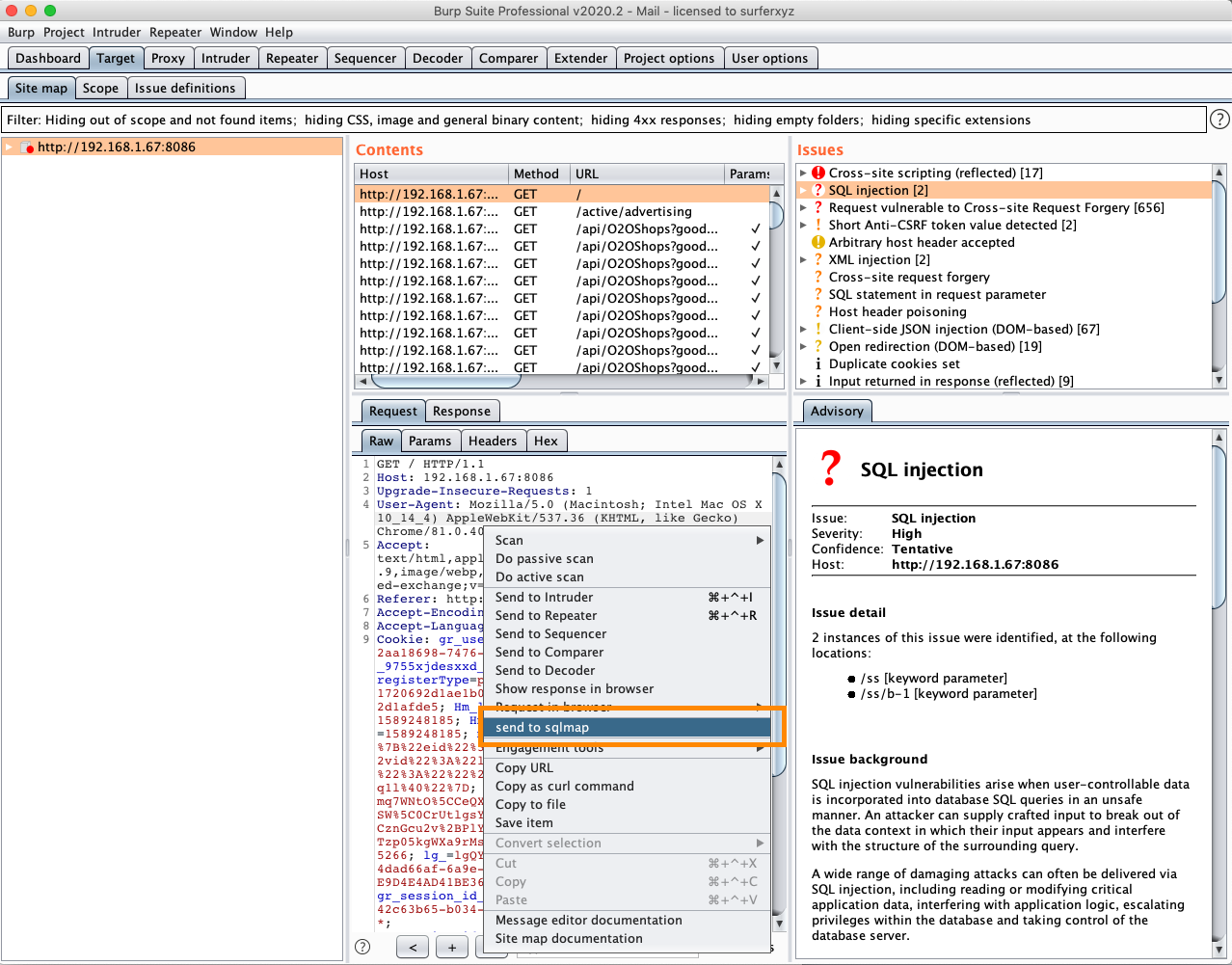This screenshot has height=965, width=1232.
Task: Click question icon beside SQL statement in request parameter
Action: pos(818,295)
